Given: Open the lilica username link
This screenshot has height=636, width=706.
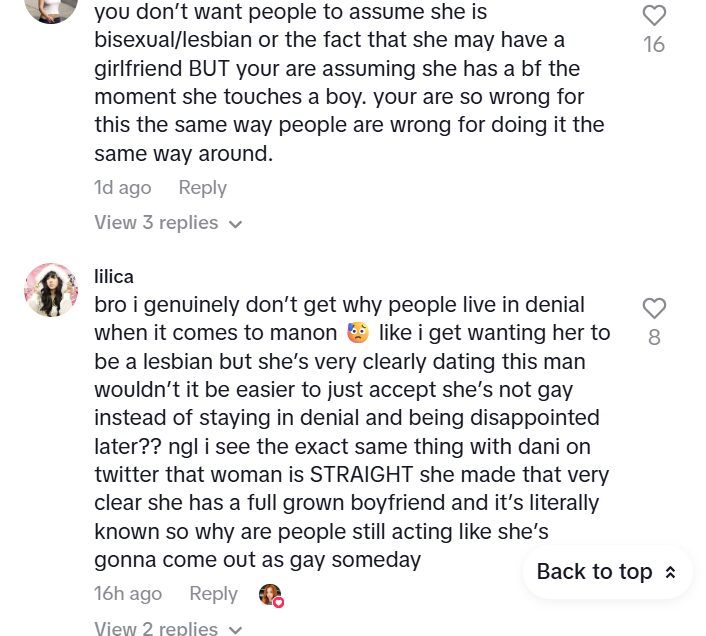Looking at the screenshot, I should [114, 276].
